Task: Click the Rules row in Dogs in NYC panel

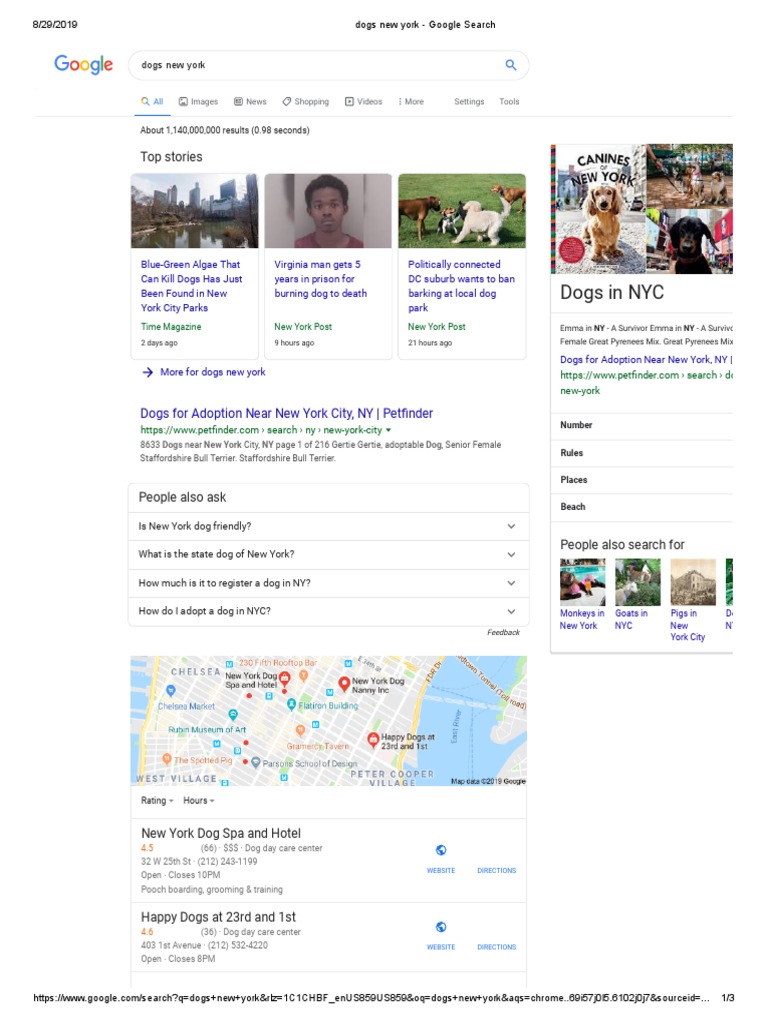Action: 641,453
